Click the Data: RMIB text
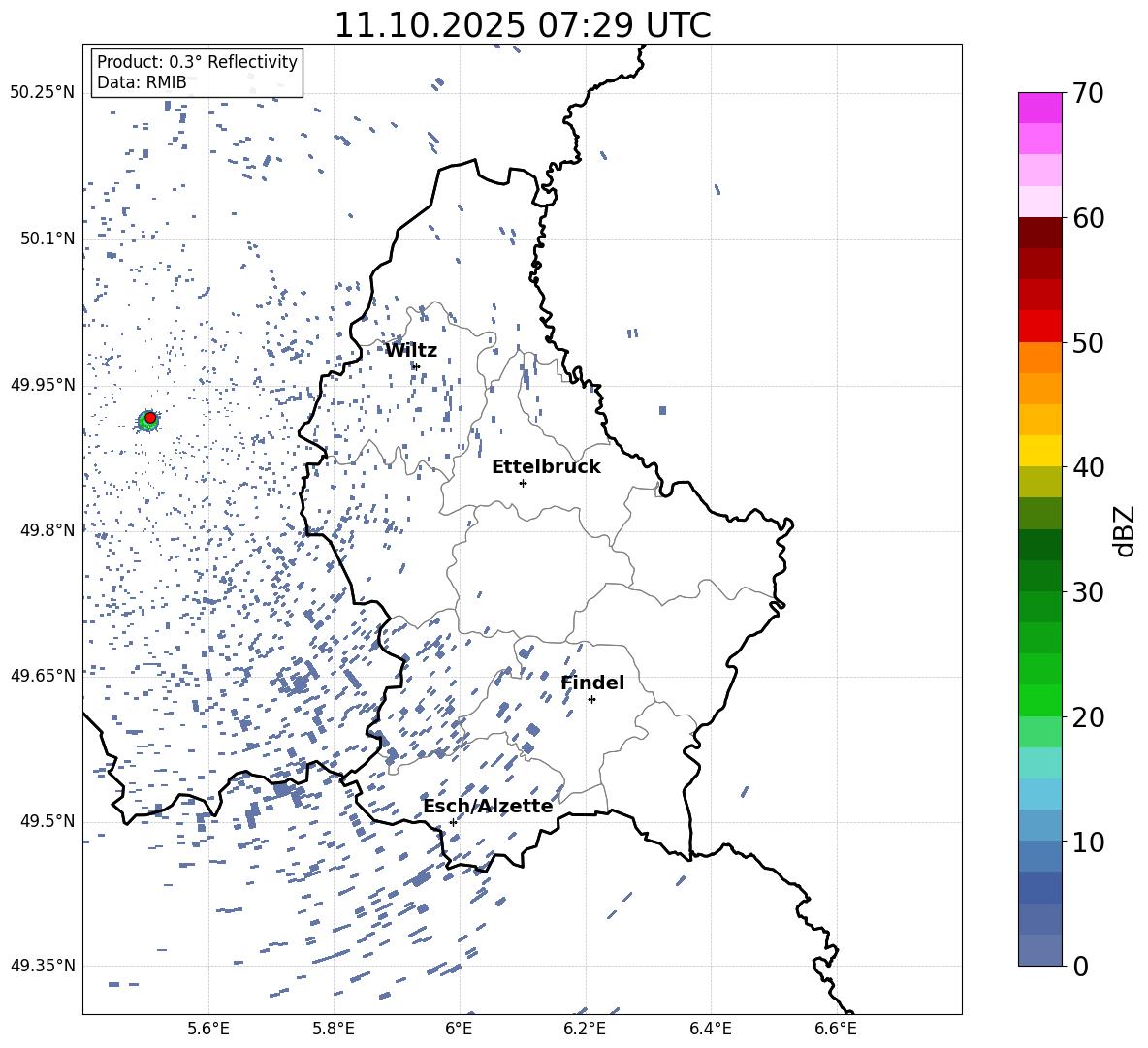 pyautogui.click(x=142, y=82)
